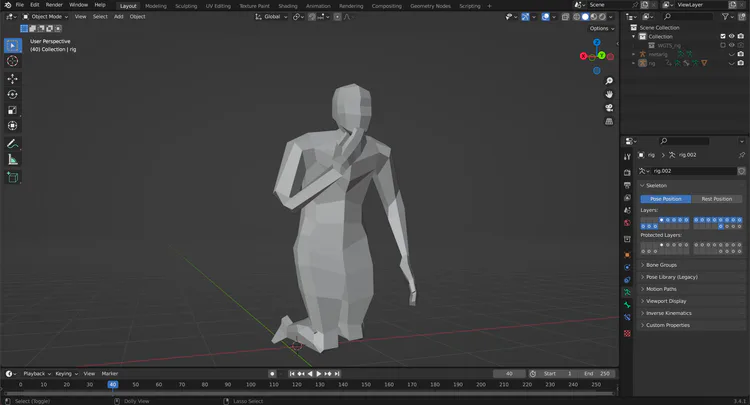This screenshot has width=750, height=405.
Task: Select the Select Box tool
Action: click(13, 45)
